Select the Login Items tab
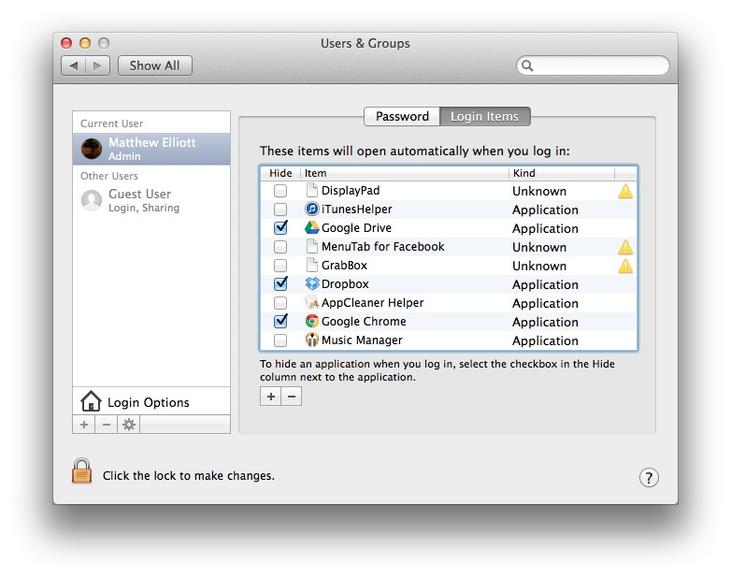The height and width of the screenshot is (578, 731). click(x=484, y=116)
